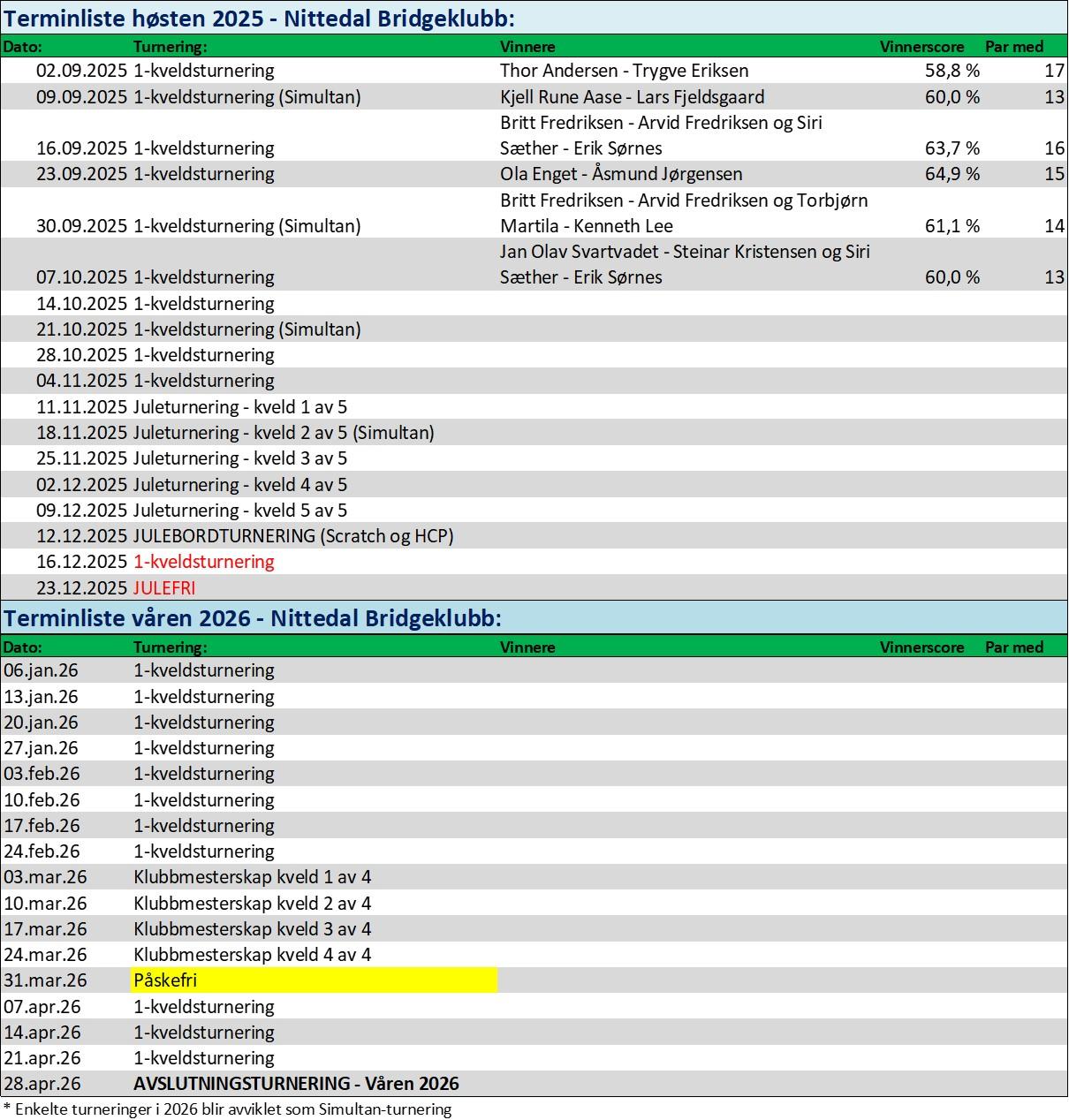Click Klubbmesterskap kveld 4 av 4
This screenshot has width=1069, height=1120.
click(x=253, y=955)
